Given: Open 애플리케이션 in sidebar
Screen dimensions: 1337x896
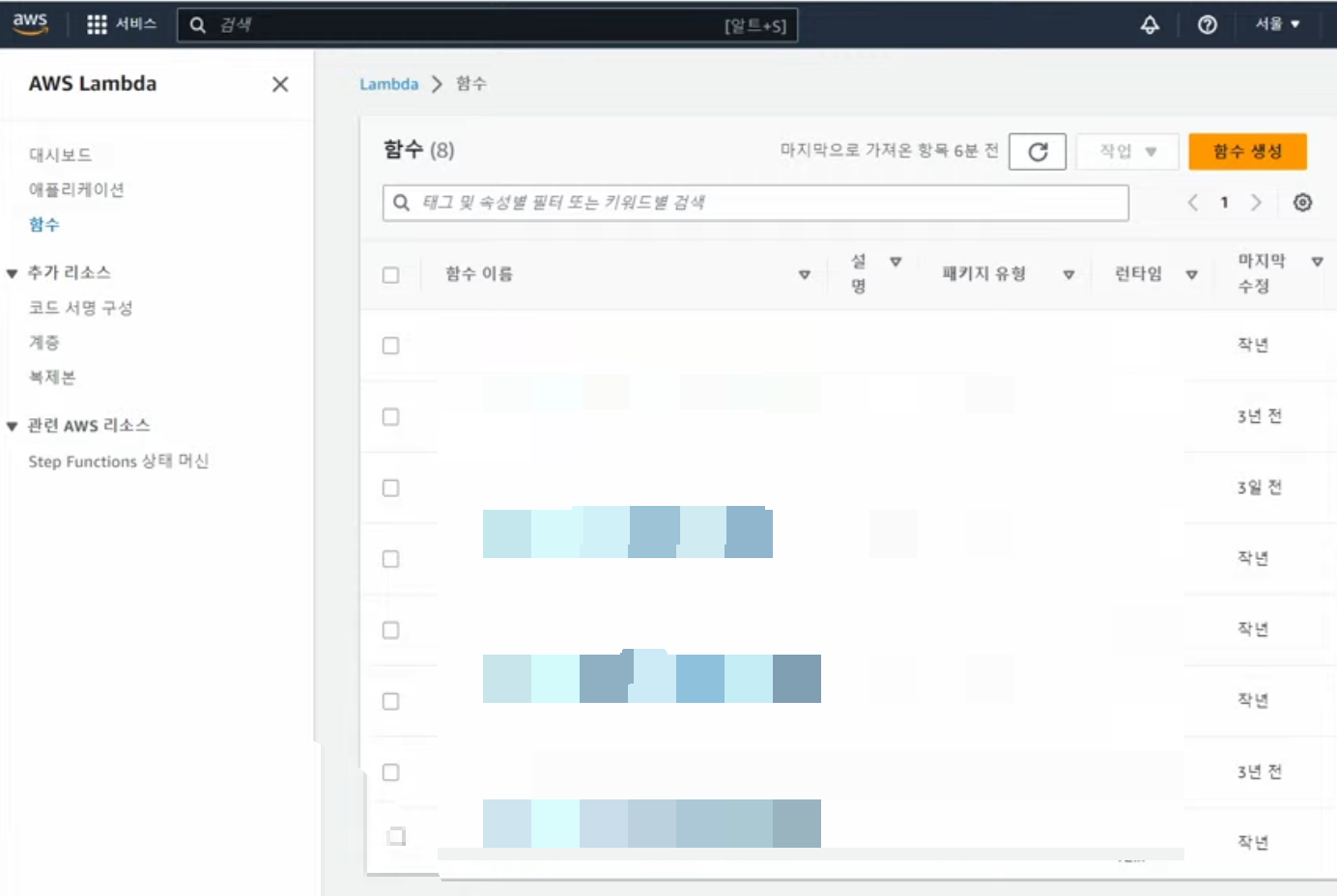Looking at the screenshot, I should (x=76, y=189).
